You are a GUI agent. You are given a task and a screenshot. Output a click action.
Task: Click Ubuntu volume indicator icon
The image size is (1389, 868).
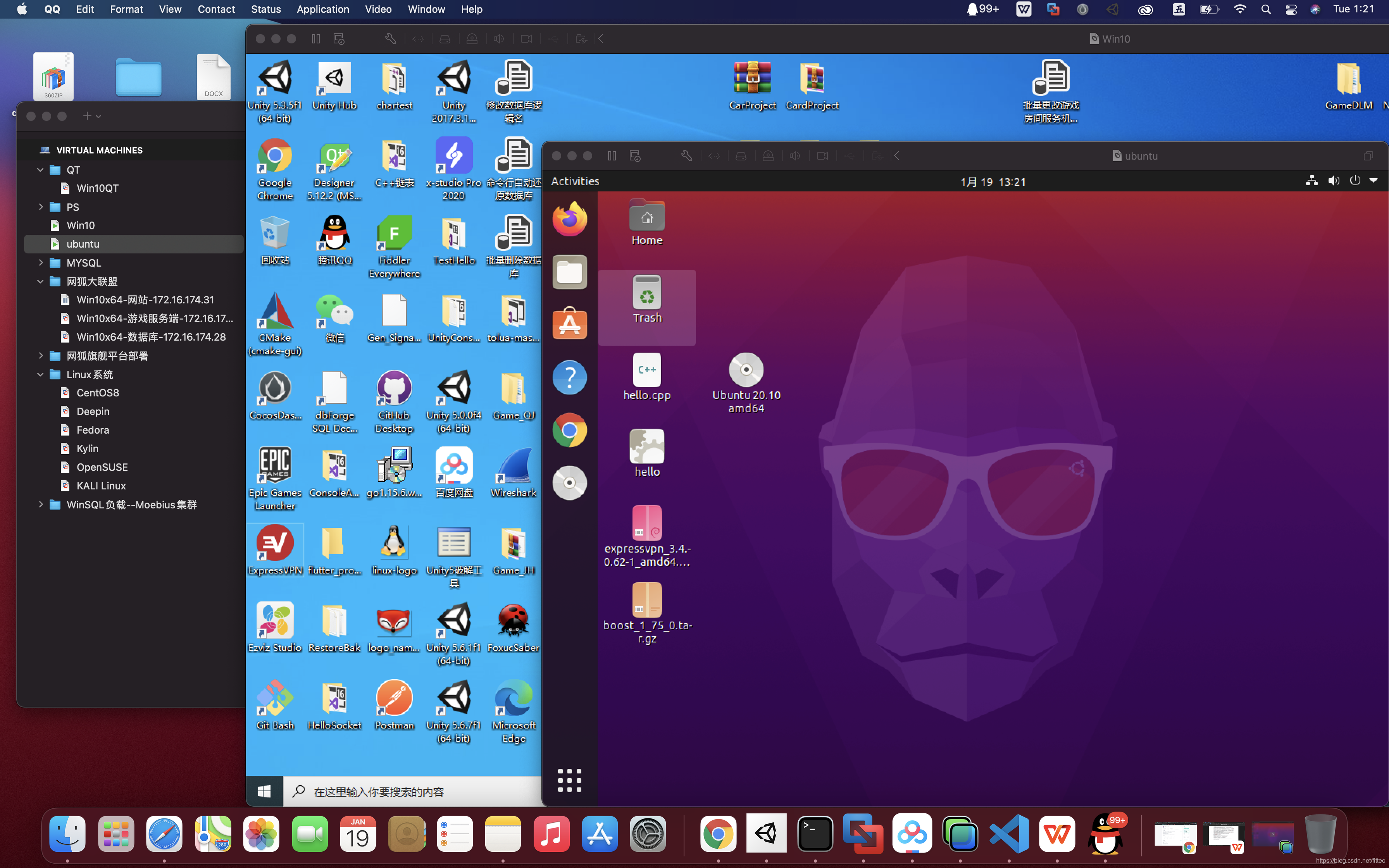point(1334,181)
